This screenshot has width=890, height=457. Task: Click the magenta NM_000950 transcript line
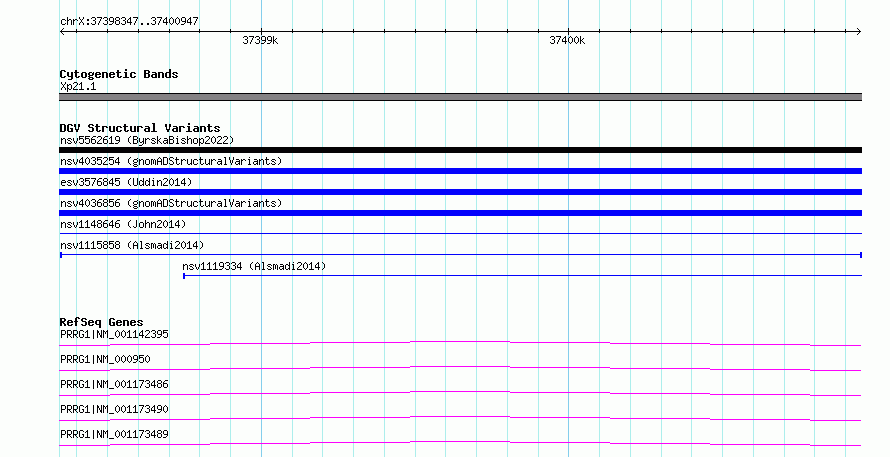coord(460,368)
